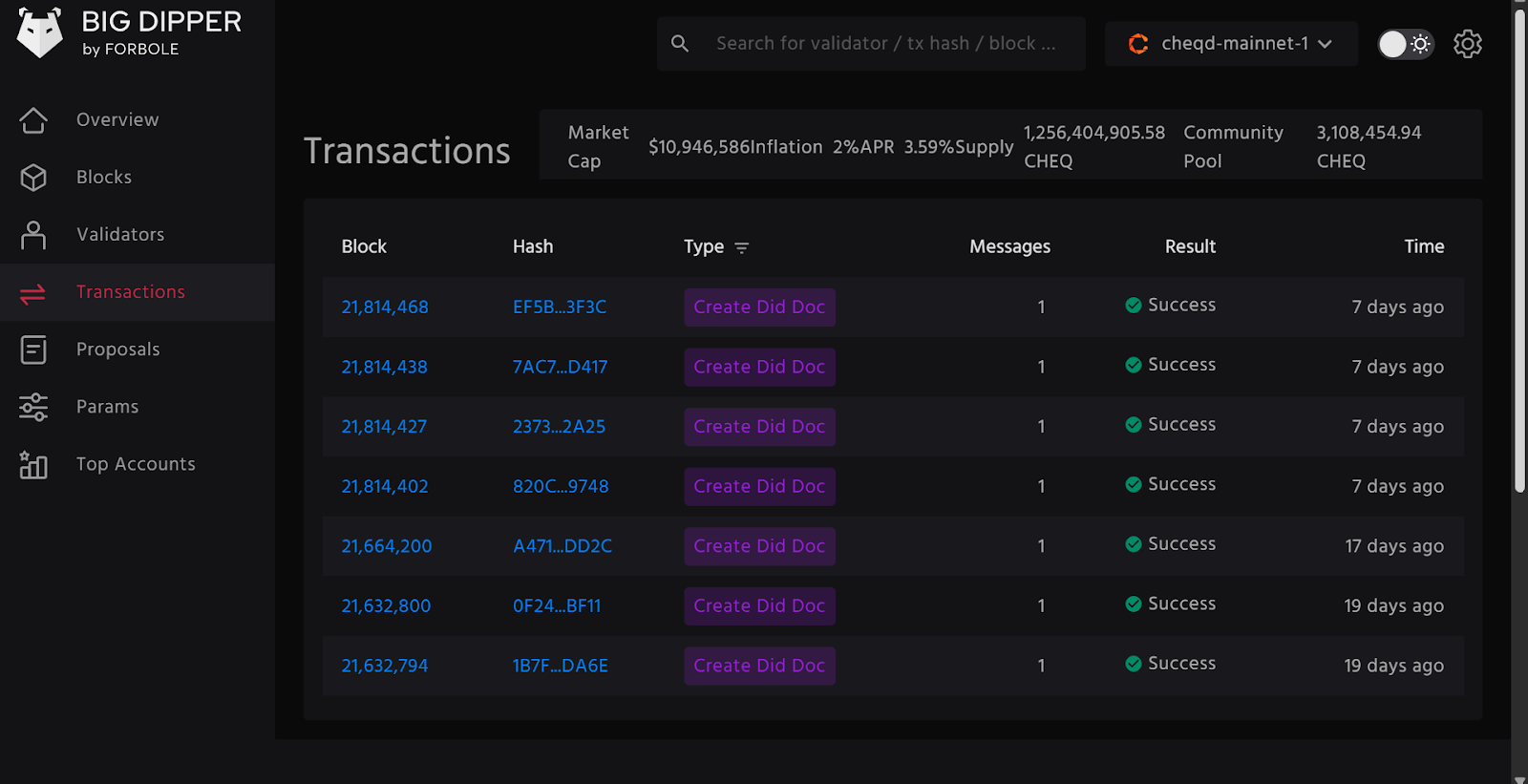Image resolution: width=1528 pixels, height=784 pixels.
Task: Open block 21,814,468 link
Action: 385,307
